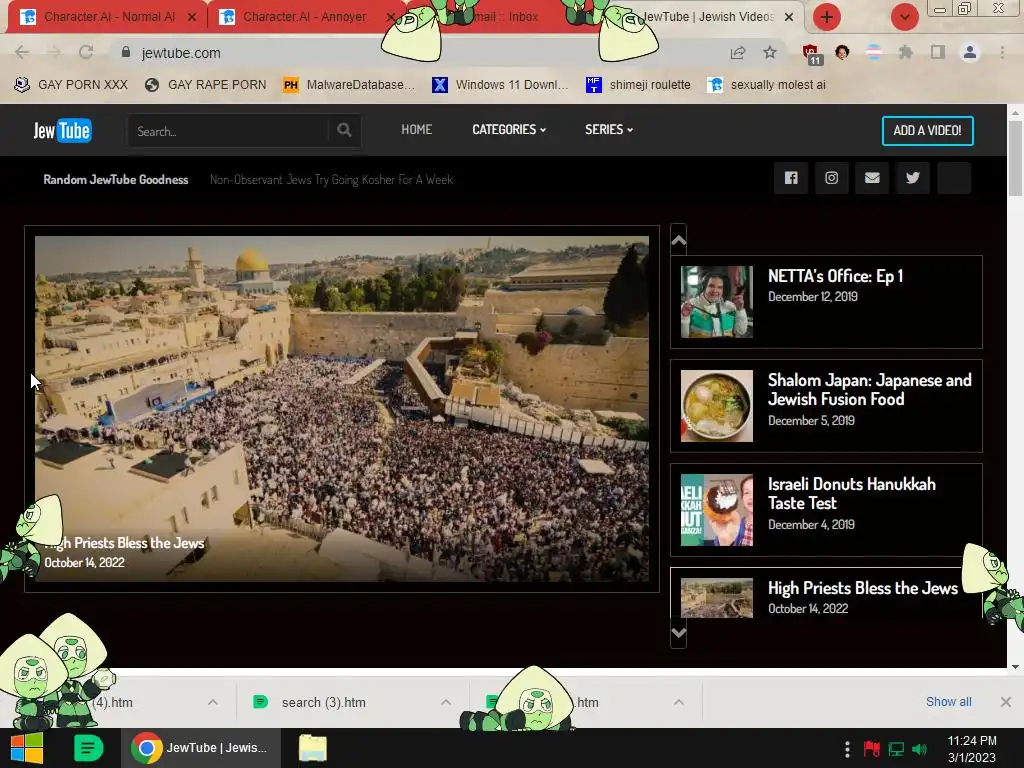Close the JewTube browser tab

(789, 17)
